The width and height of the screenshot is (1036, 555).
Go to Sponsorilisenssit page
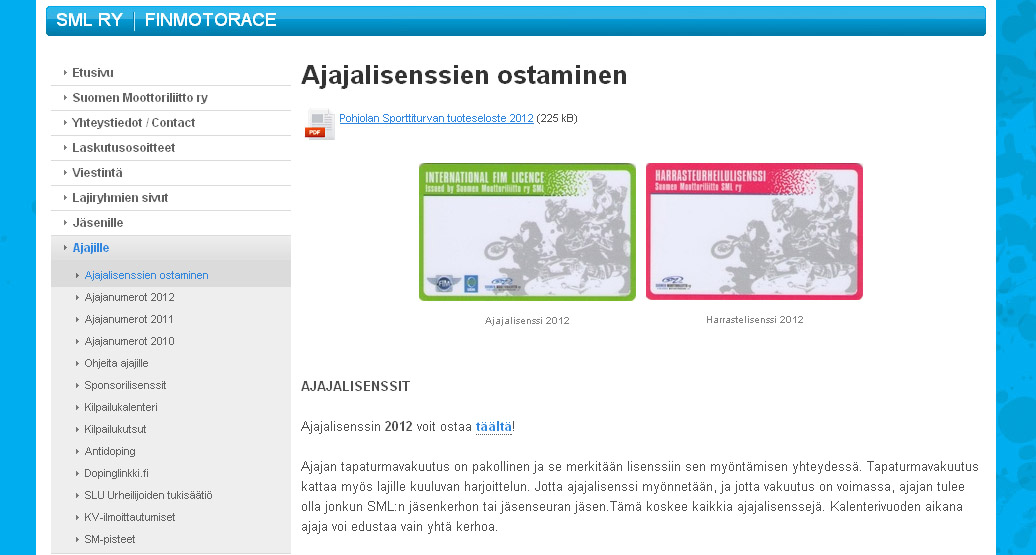click(x=125, y=385)
